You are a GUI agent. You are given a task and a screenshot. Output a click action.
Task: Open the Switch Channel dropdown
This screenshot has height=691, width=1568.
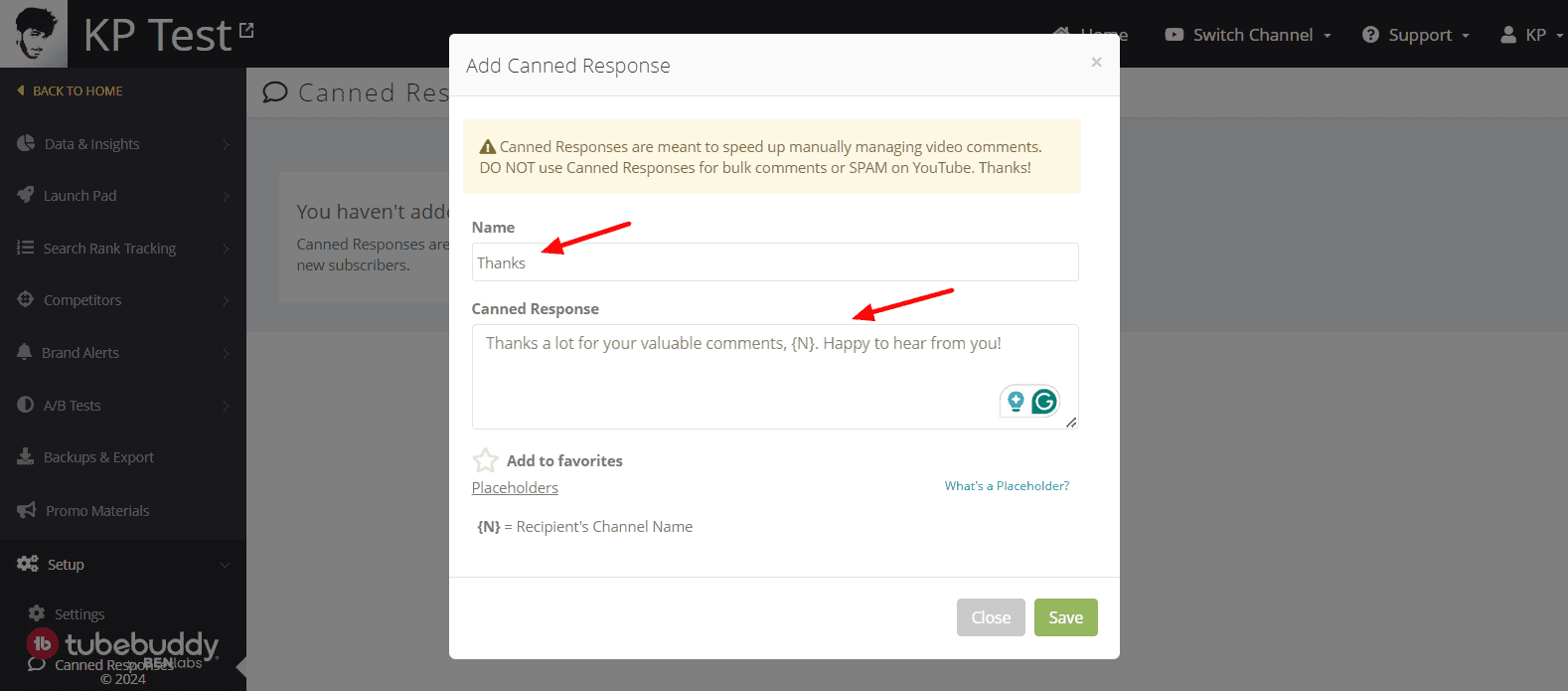1249,35
